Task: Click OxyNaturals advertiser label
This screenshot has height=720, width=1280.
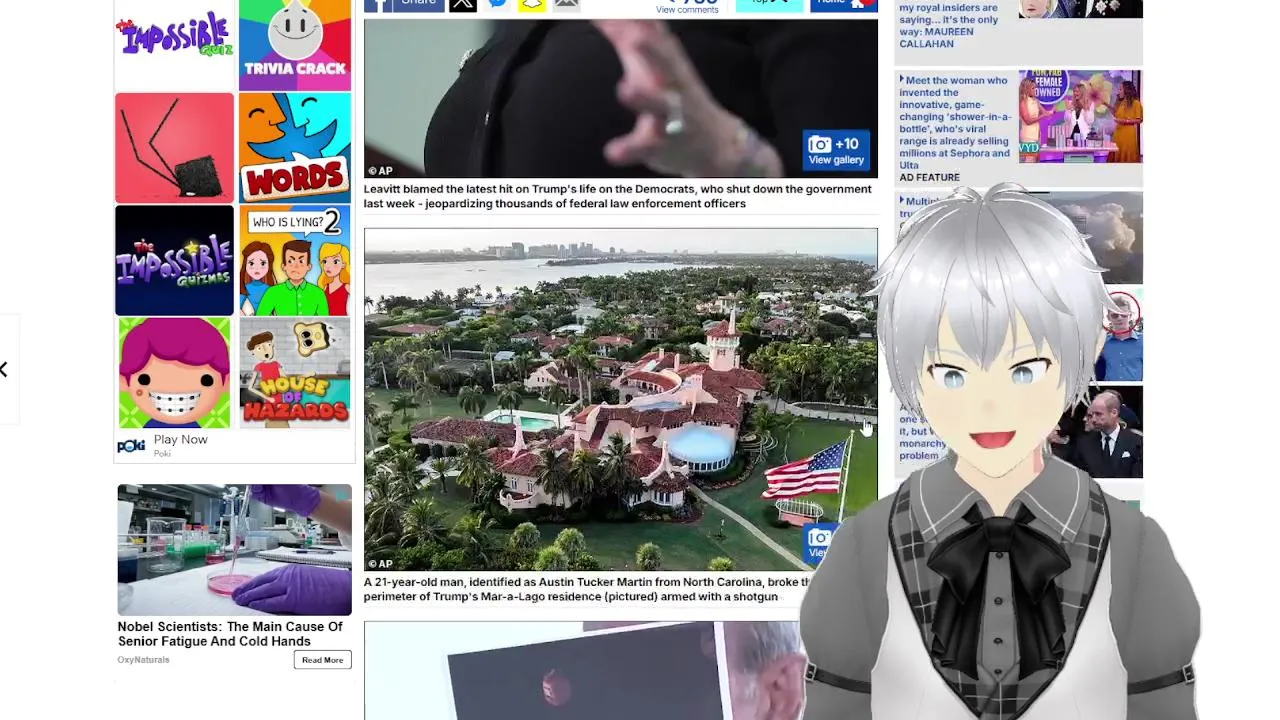Action: click(x=143, y=660)
